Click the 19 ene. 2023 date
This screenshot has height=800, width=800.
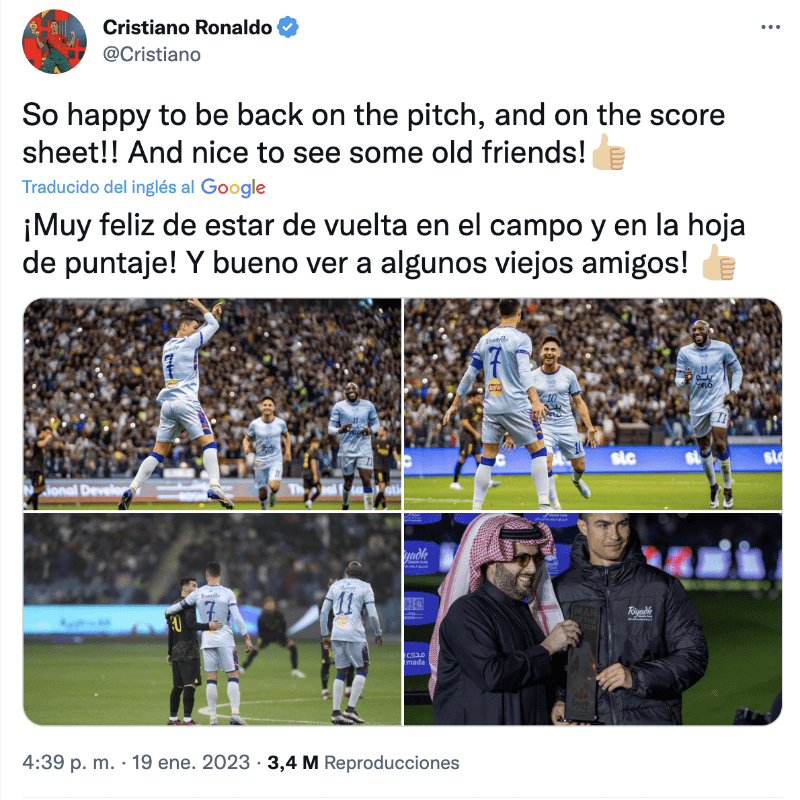[x=191, y=763]
